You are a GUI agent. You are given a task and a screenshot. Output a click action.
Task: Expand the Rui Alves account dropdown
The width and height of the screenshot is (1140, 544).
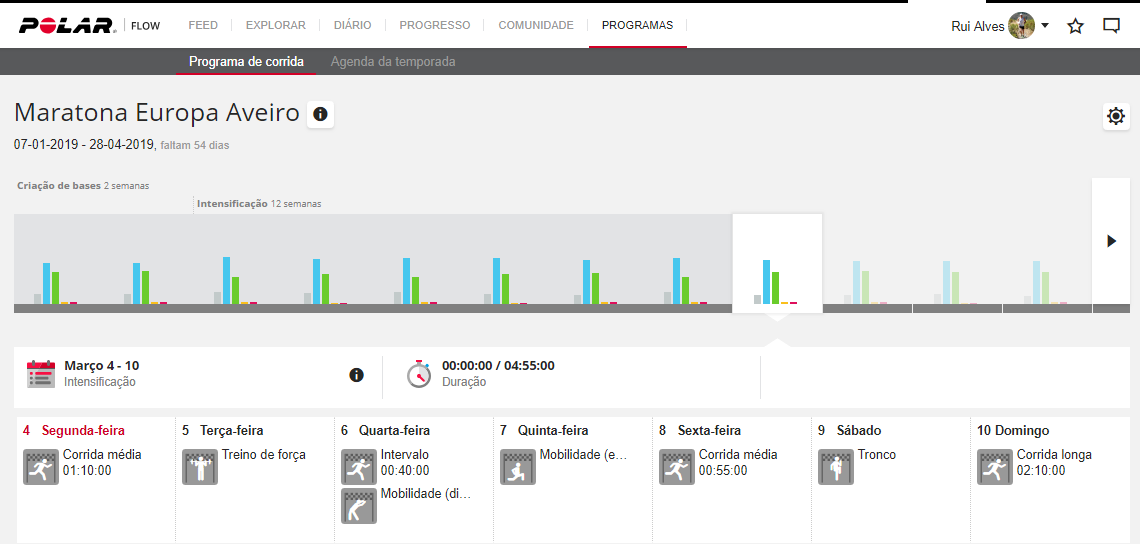(1045, 26)
